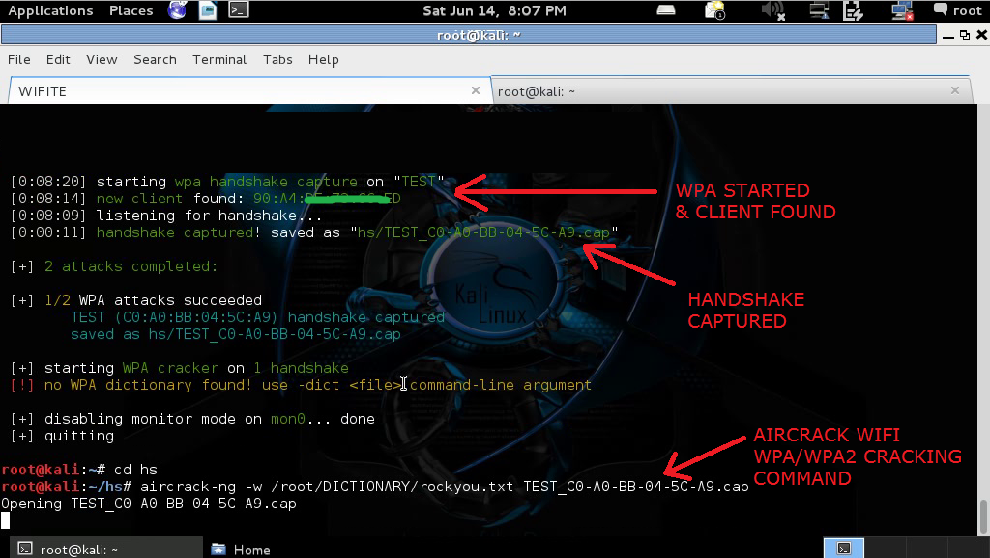990x558 pixels.
Task: Open the Edit menu
Action: pos(58,59)
